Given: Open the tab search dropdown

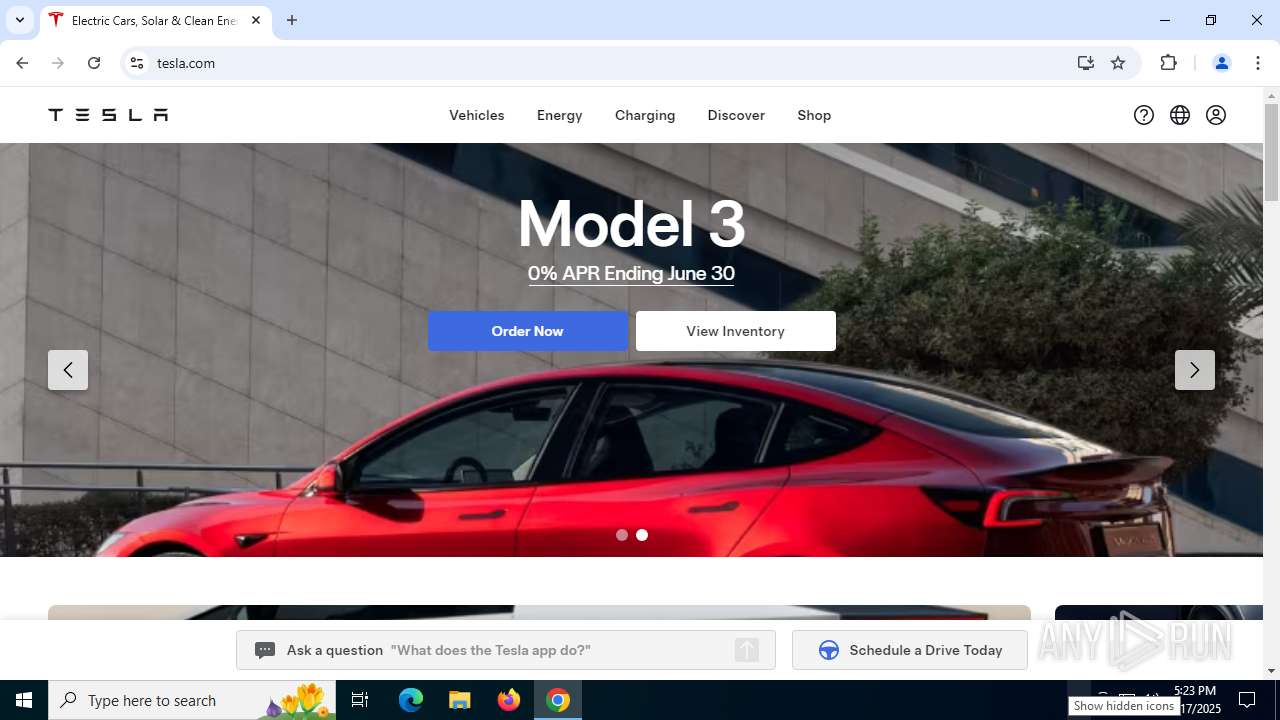Looking at the screenshot, I should [x=20, y=20].
